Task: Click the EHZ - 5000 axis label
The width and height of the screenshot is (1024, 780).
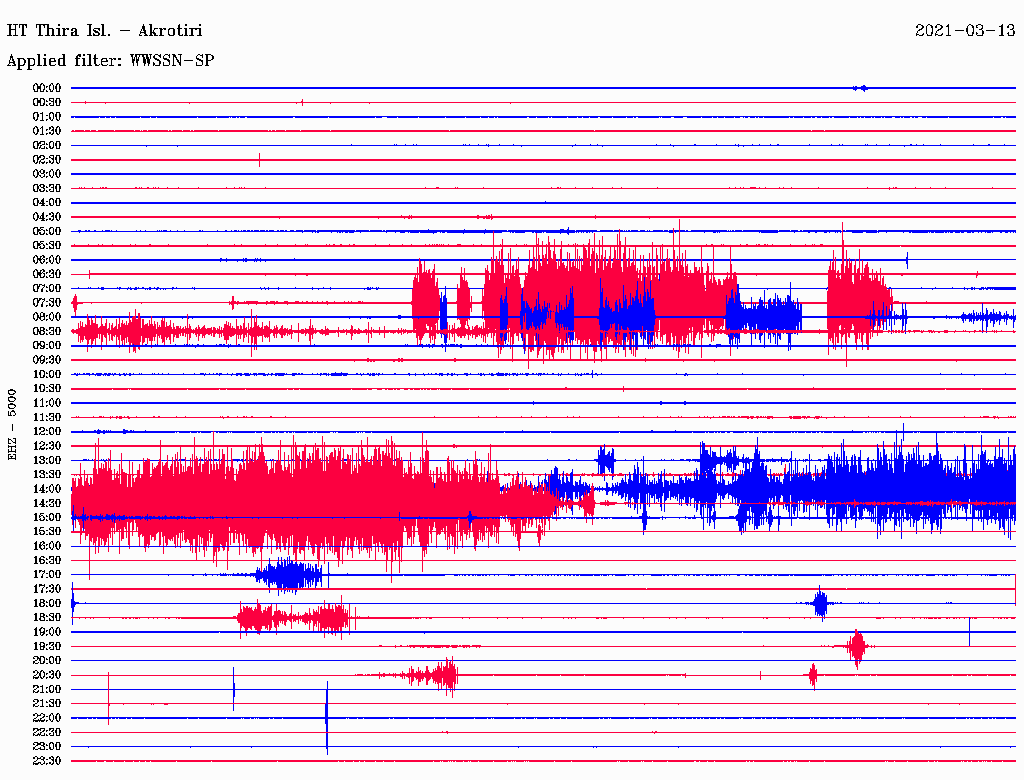Action: [x=12, y=424]
